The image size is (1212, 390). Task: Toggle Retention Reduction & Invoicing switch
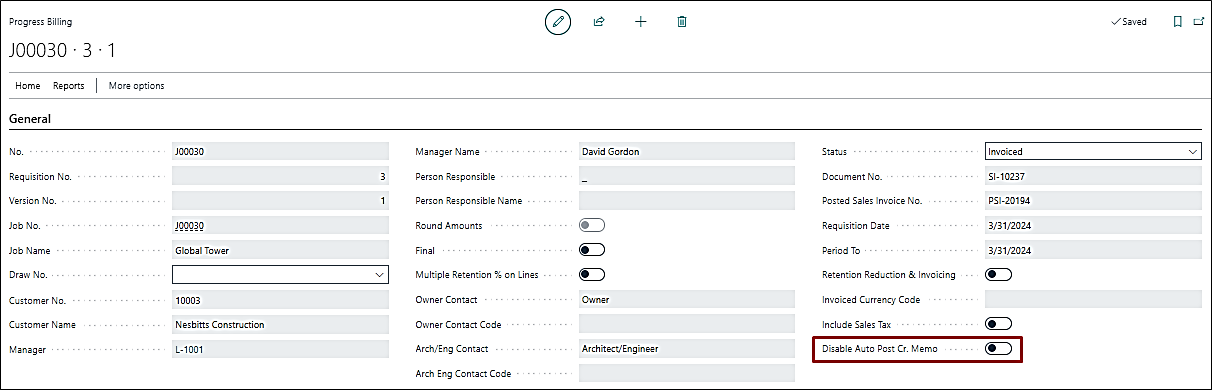click(999, 274)
